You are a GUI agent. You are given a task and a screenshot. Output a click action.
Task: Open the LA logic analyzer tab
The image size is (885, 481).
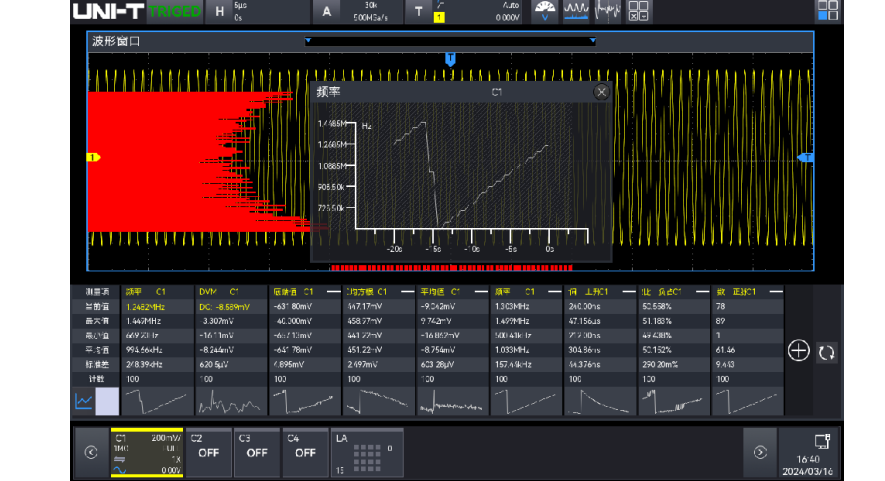[x=366, y=452]
